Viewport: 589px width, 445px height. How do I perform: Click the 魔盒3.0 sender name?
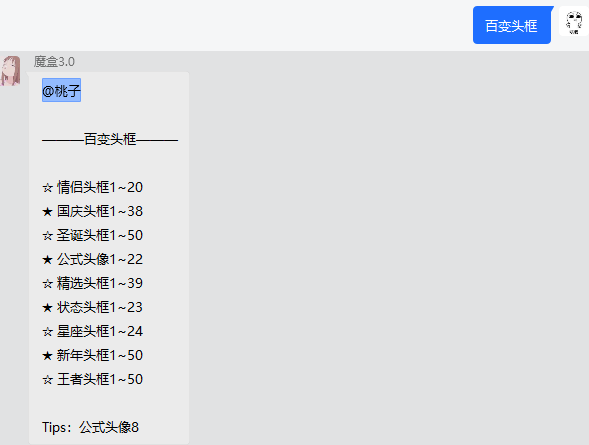(x=54, y=62)
